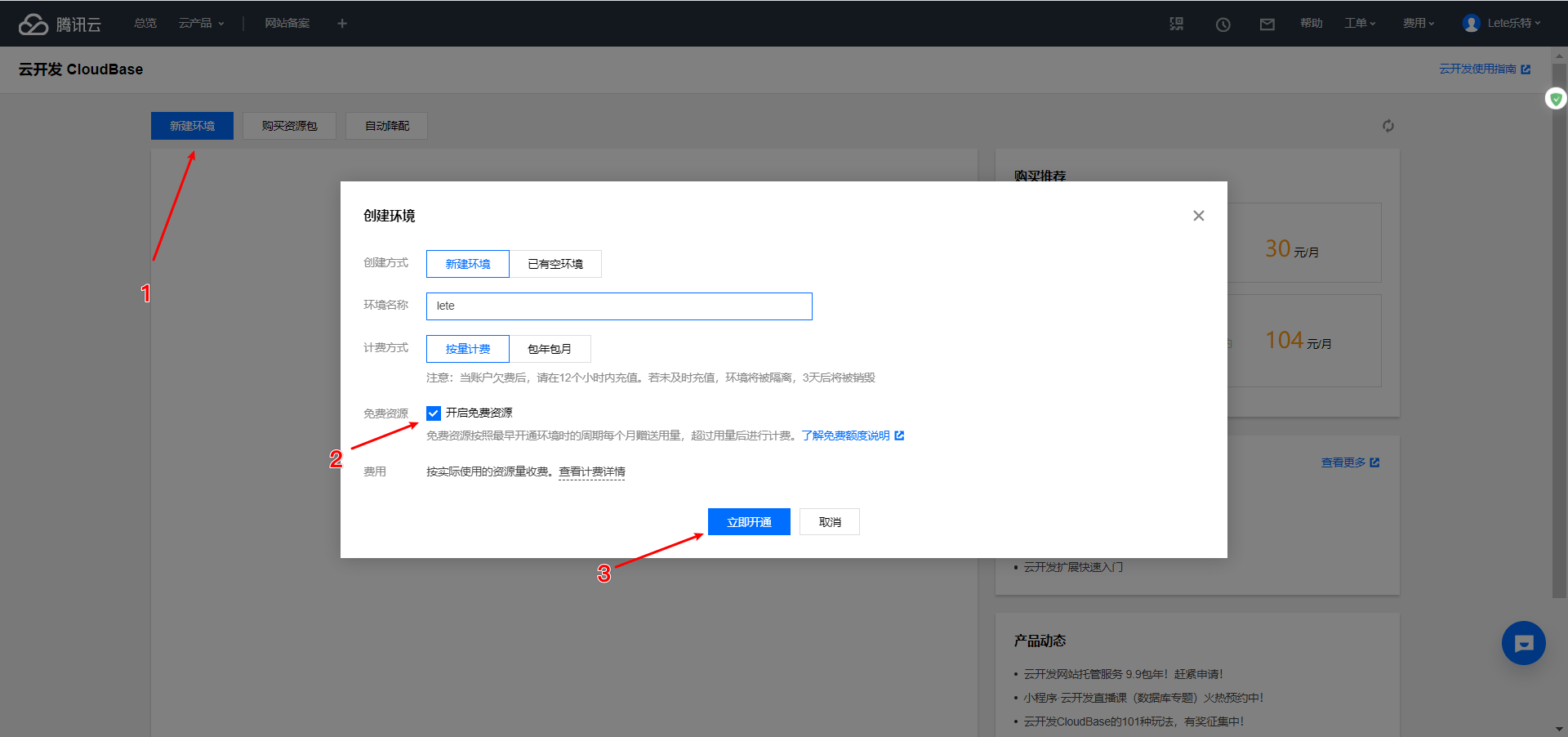Viewport: 1568px width, 737px height.
Task: Open the Lete乐特 account dropdown
Action: pyautogui.click(x=1502, y=24)
